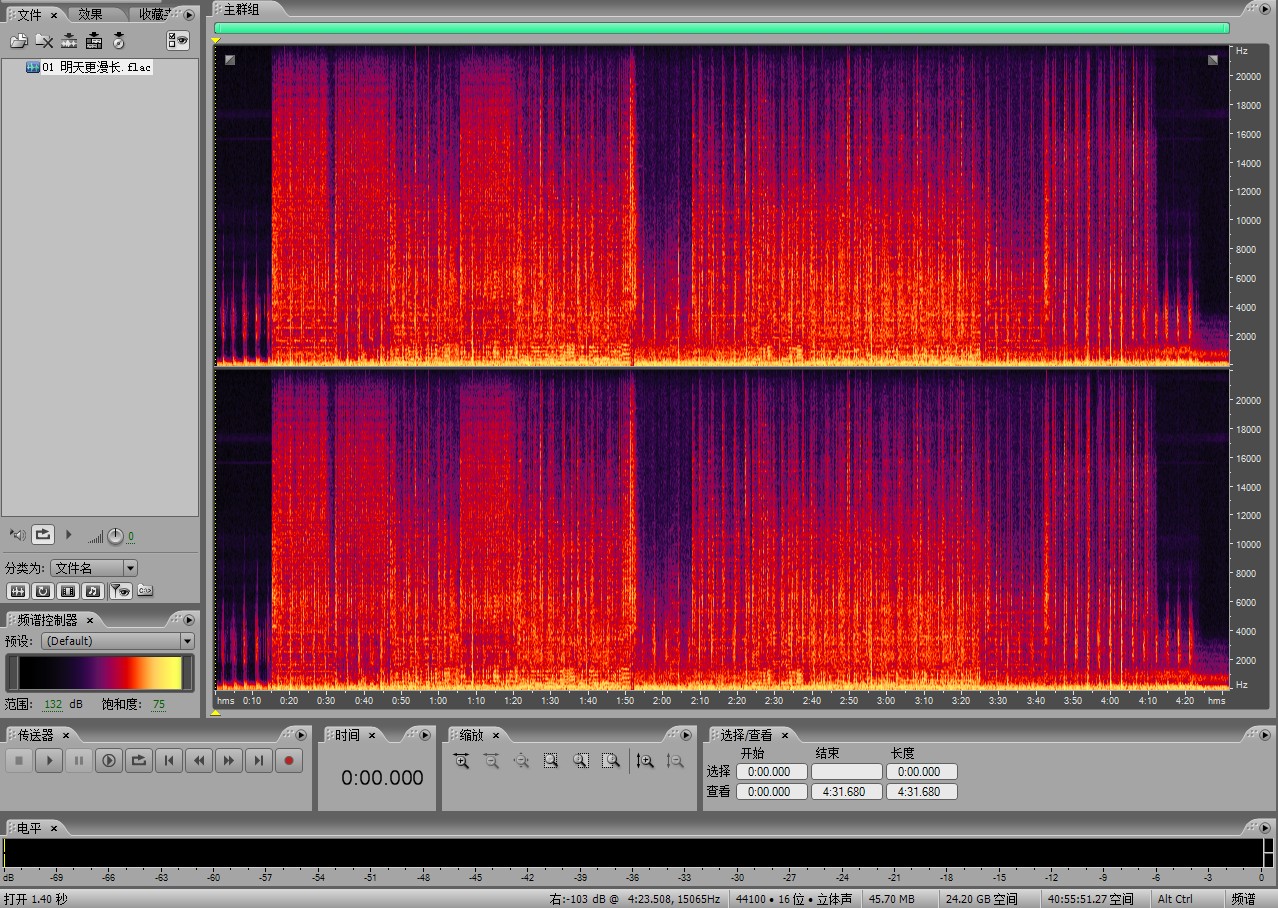Viewport: 1278px width, 908px height.
Task: Click the Rewind button
Action: pyautogui.click(x=199, y=761)
